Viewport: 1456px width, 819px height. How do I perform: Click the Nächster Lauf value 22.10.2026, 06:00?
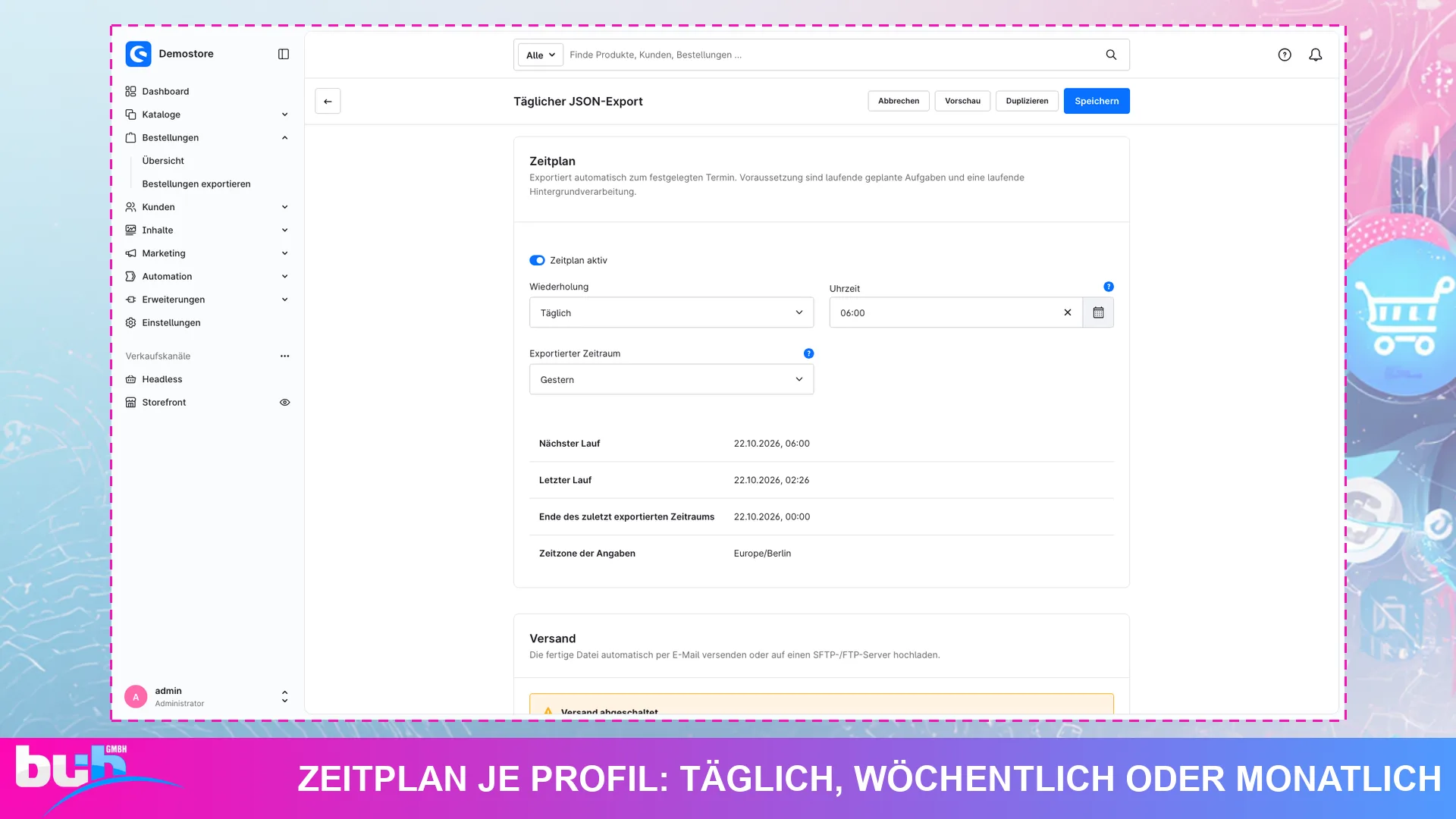(x=771, y=444)
